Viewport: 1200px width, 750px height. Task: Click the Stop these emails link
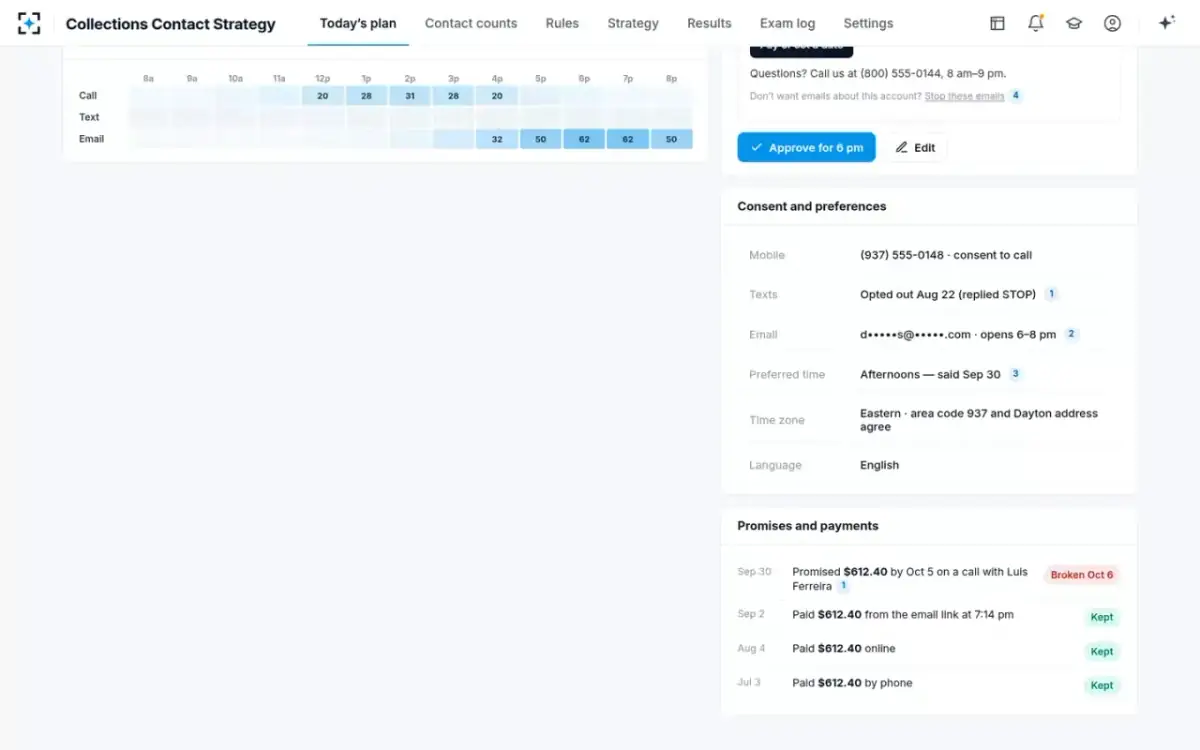(x=964, y=96)
